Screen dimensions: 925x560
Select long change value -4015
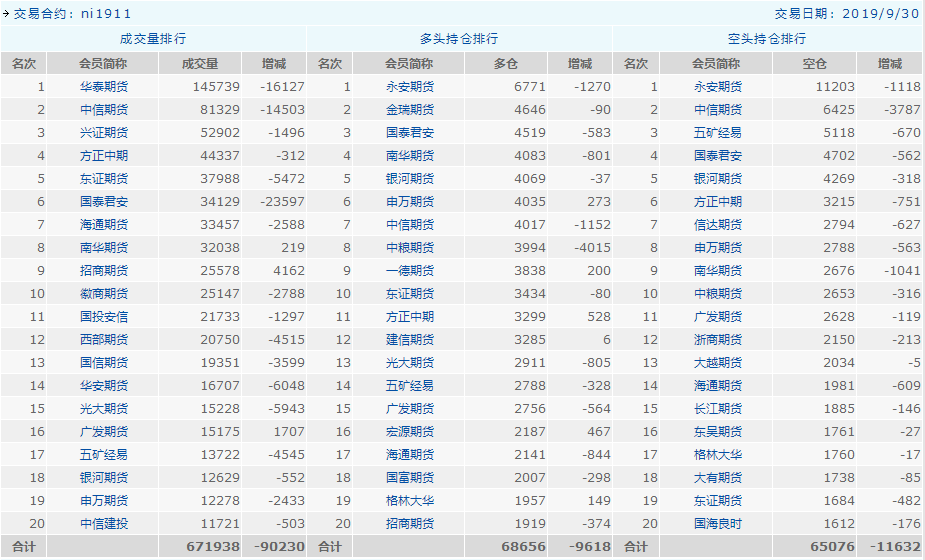(x=592, y=248)
